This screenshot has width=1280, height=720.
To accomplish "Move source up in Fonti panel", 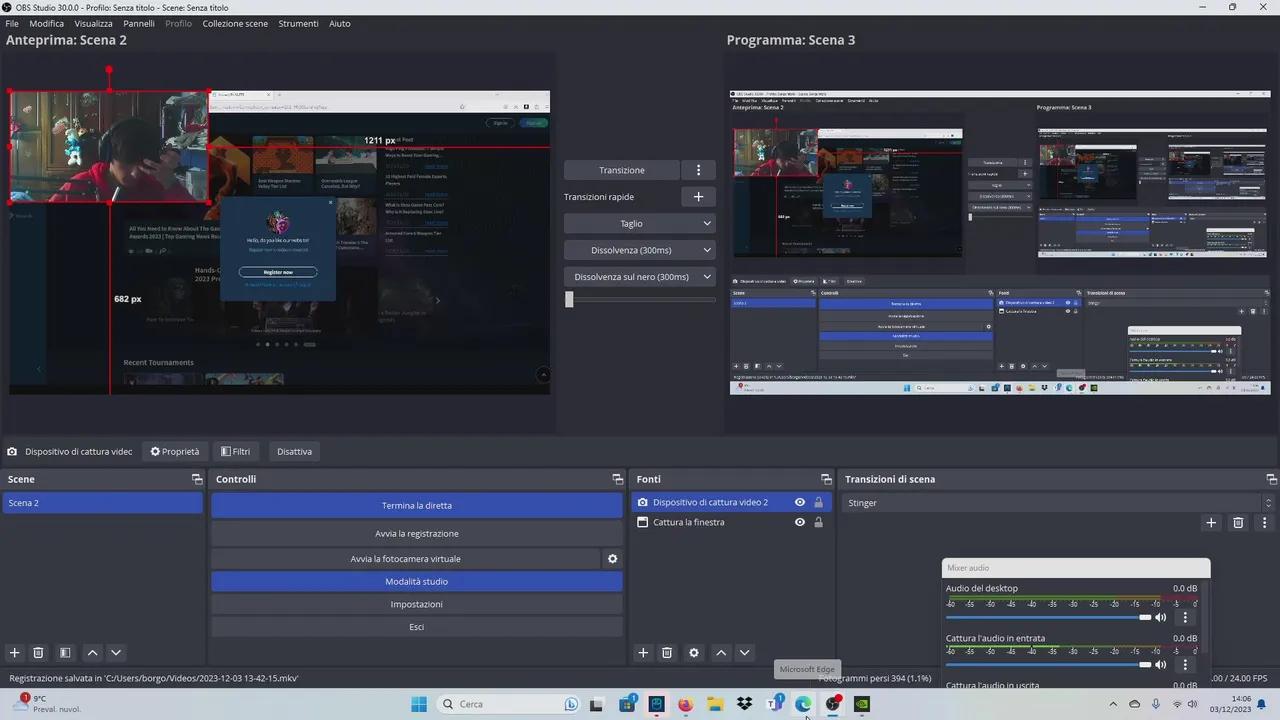I will [x=720, y=652].
